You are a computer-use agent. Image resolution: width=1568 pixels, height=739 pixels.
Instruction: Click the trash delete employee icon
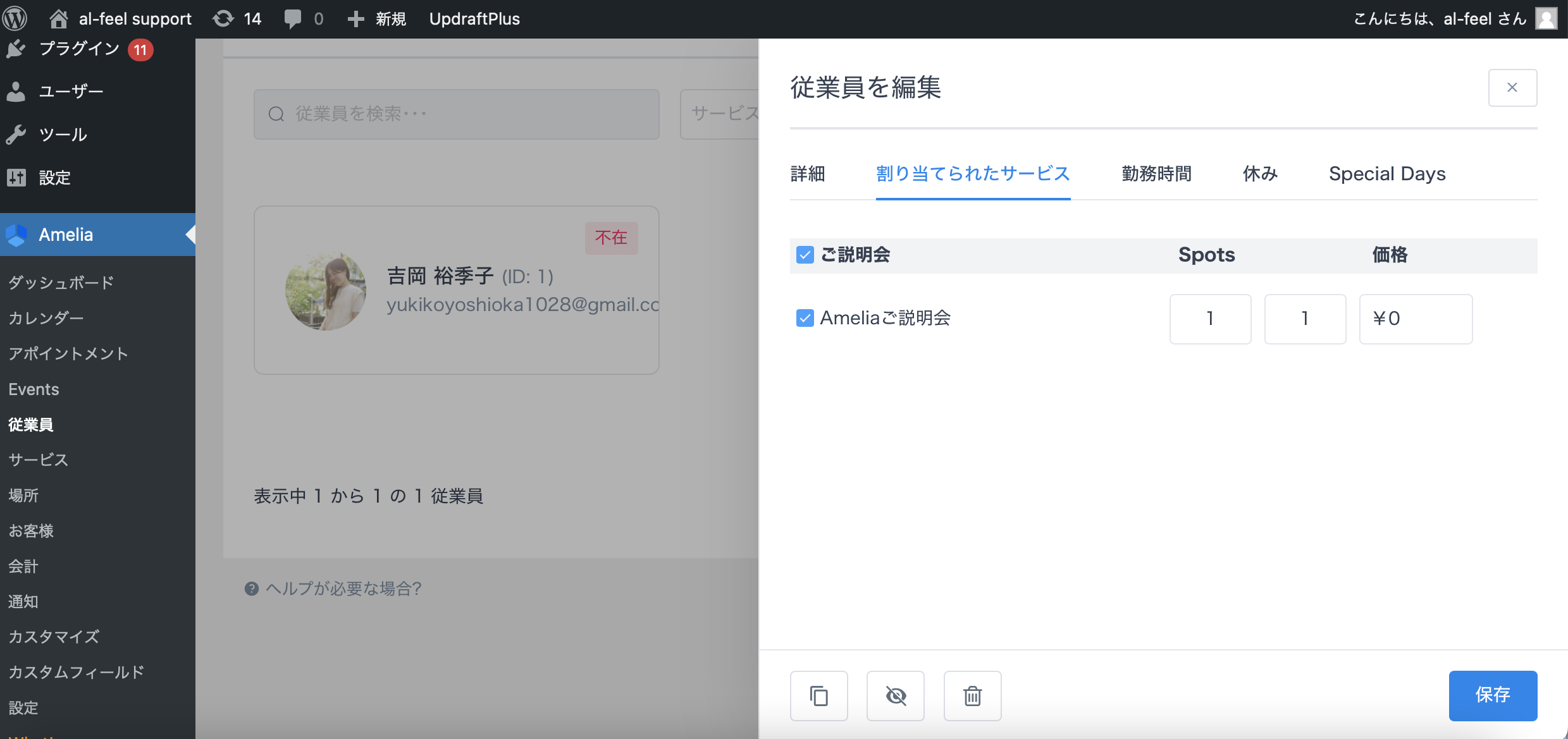972,696
